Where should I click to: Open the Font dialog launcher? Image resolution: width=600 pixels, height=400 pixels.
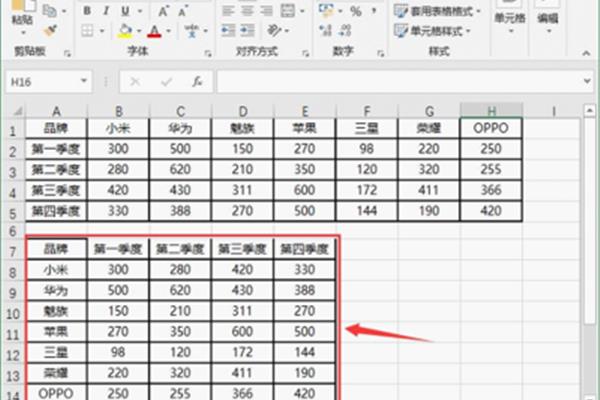pos(208,54)
